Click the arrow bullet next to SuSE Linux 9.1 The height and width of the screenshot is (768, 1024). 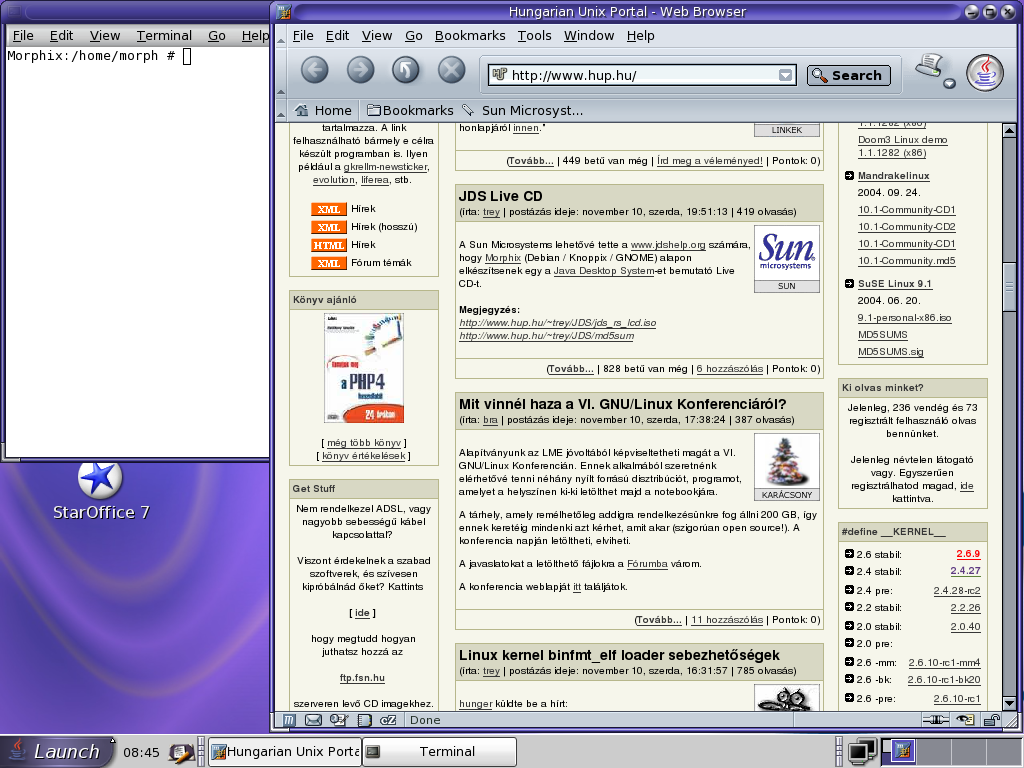tap(849, 283)
